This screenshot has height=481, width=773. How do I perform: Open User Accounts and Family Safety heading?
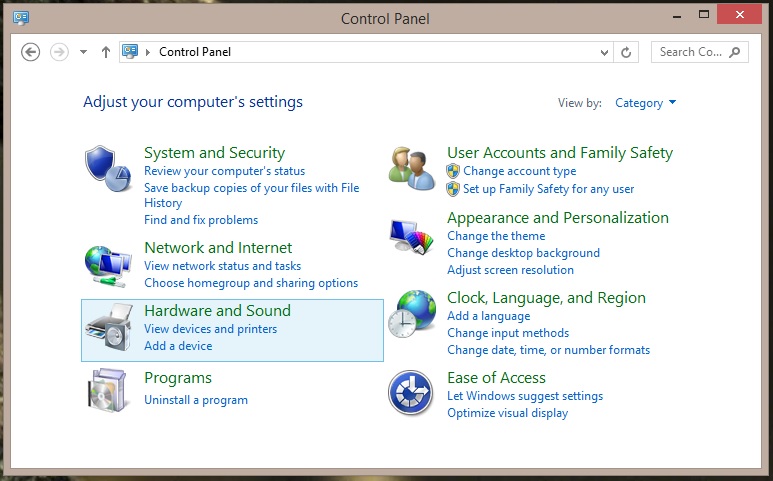pos(560,152)
